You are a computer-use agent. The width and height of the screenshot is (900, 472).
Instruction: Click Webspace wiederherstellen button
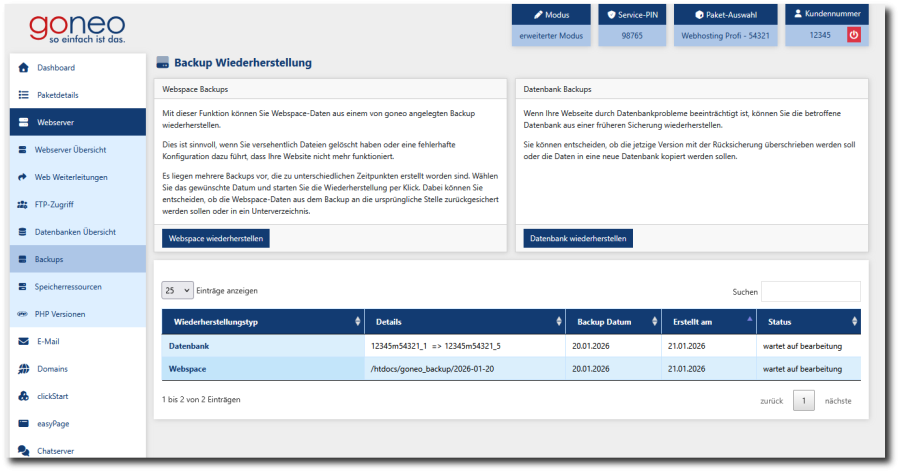[x=216, y=238]
